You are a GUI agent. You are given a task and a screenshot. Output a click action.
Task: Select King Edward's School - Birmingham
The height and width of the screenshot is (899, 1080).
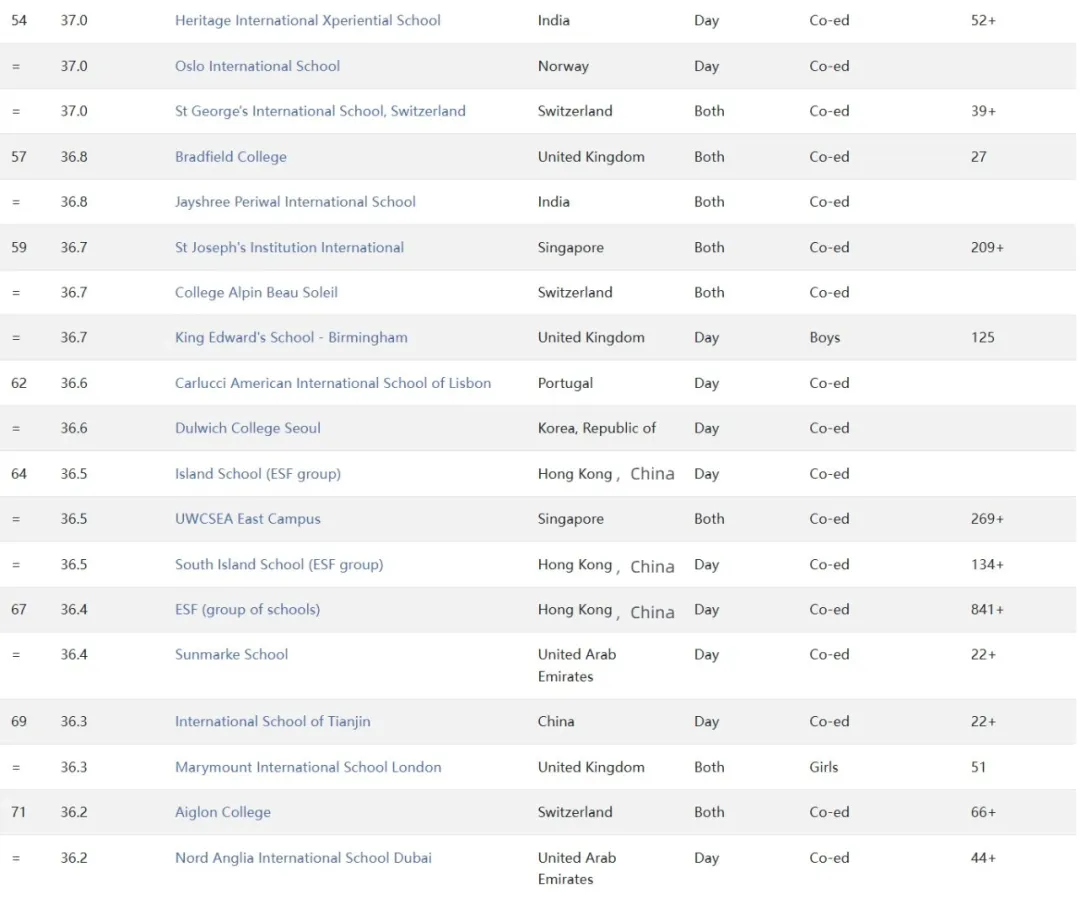(x=291, y=338)
